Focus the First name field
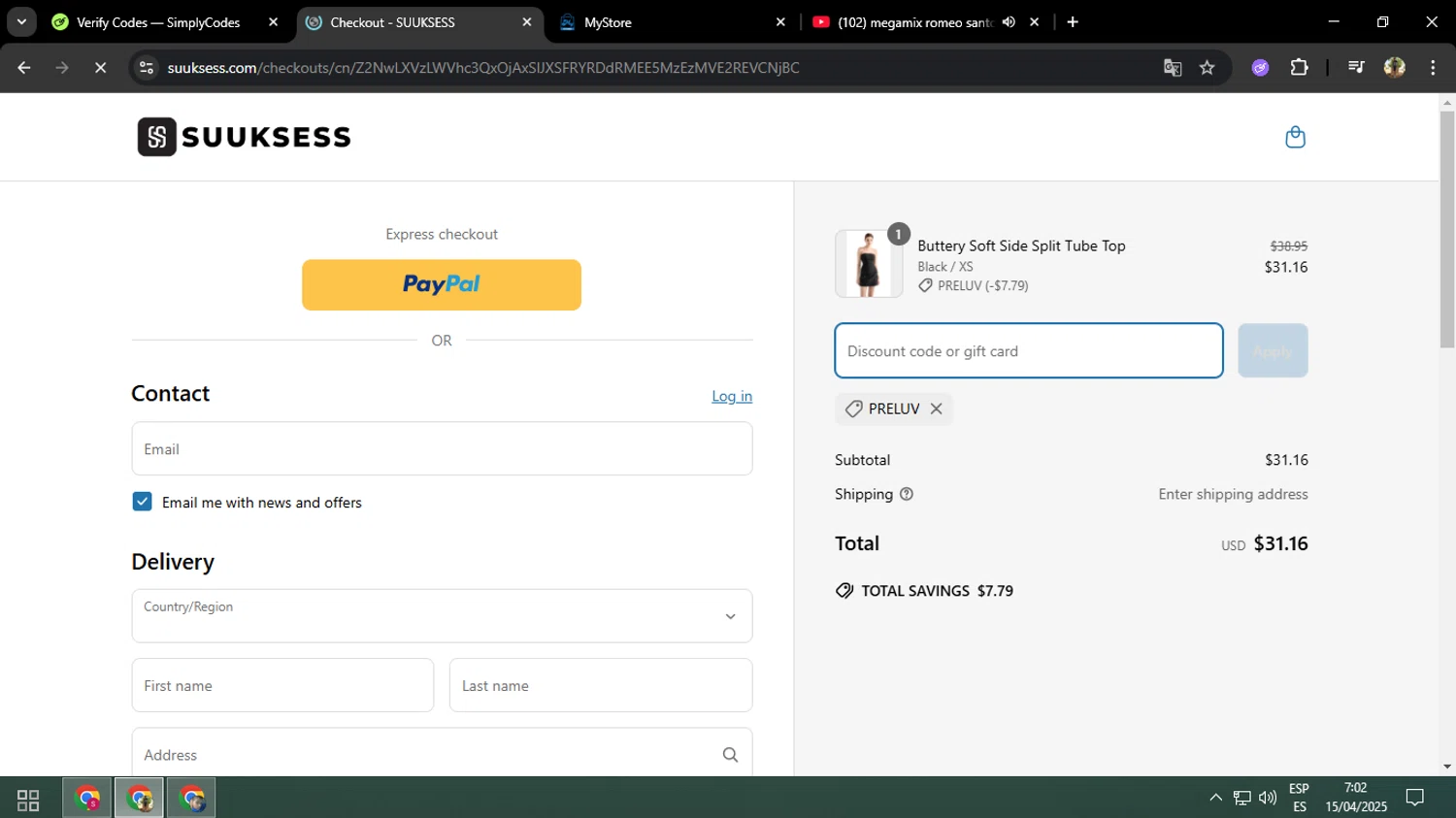This screenshot has height=818, width=1456. click(282, 685)
